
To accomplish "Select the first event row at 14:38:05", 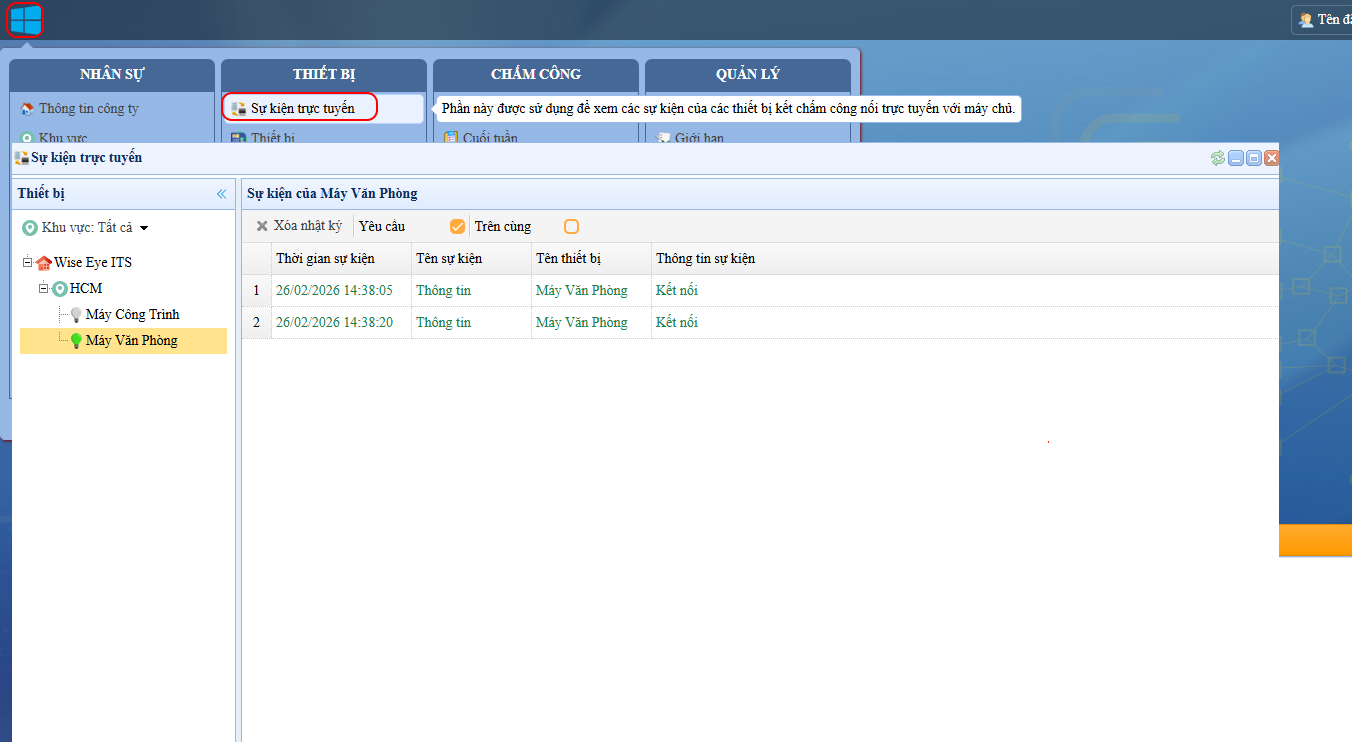I will coord(334,291).
